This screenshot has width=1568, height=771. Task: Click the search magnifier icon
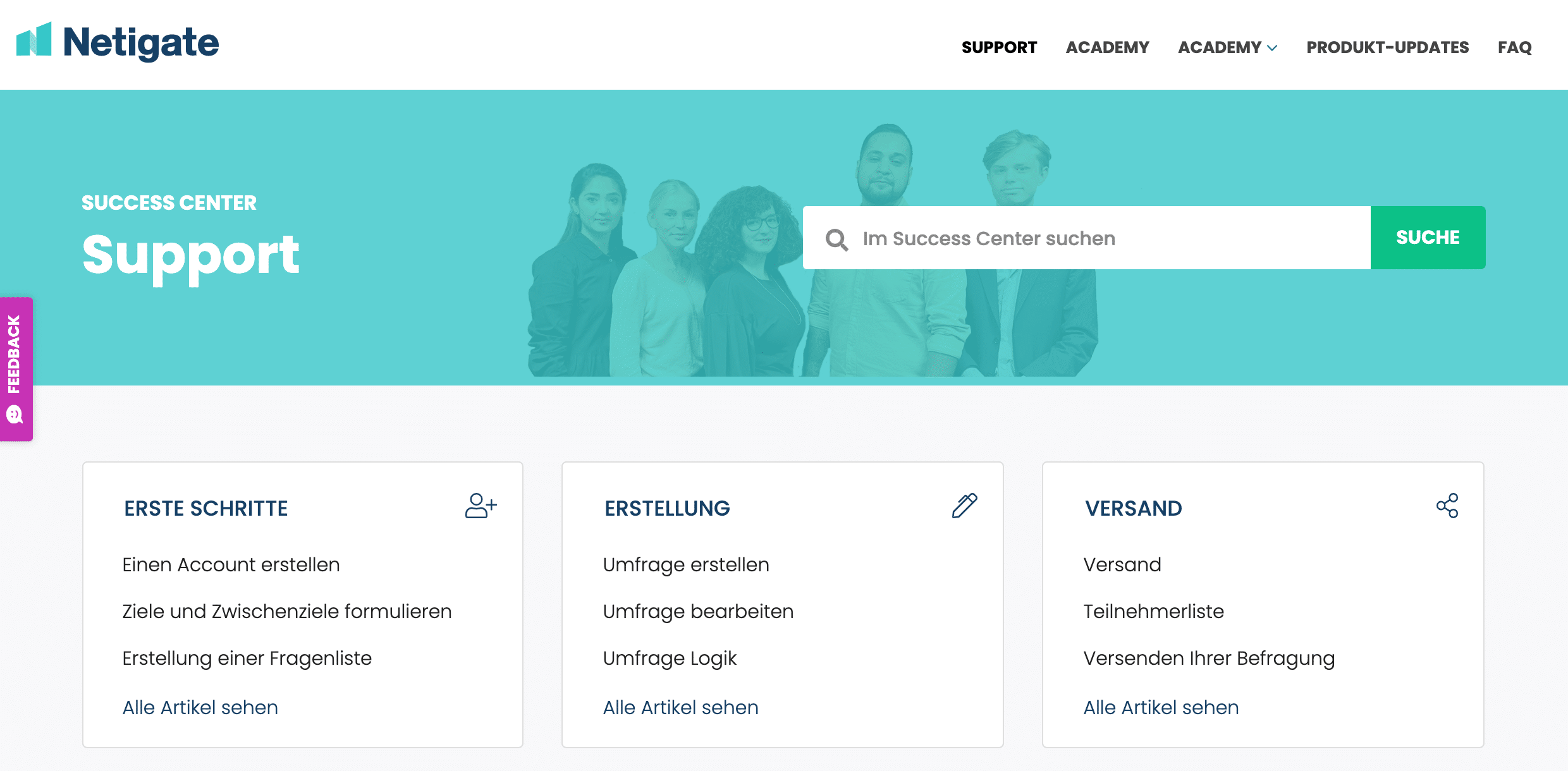[x=836, y=240]
